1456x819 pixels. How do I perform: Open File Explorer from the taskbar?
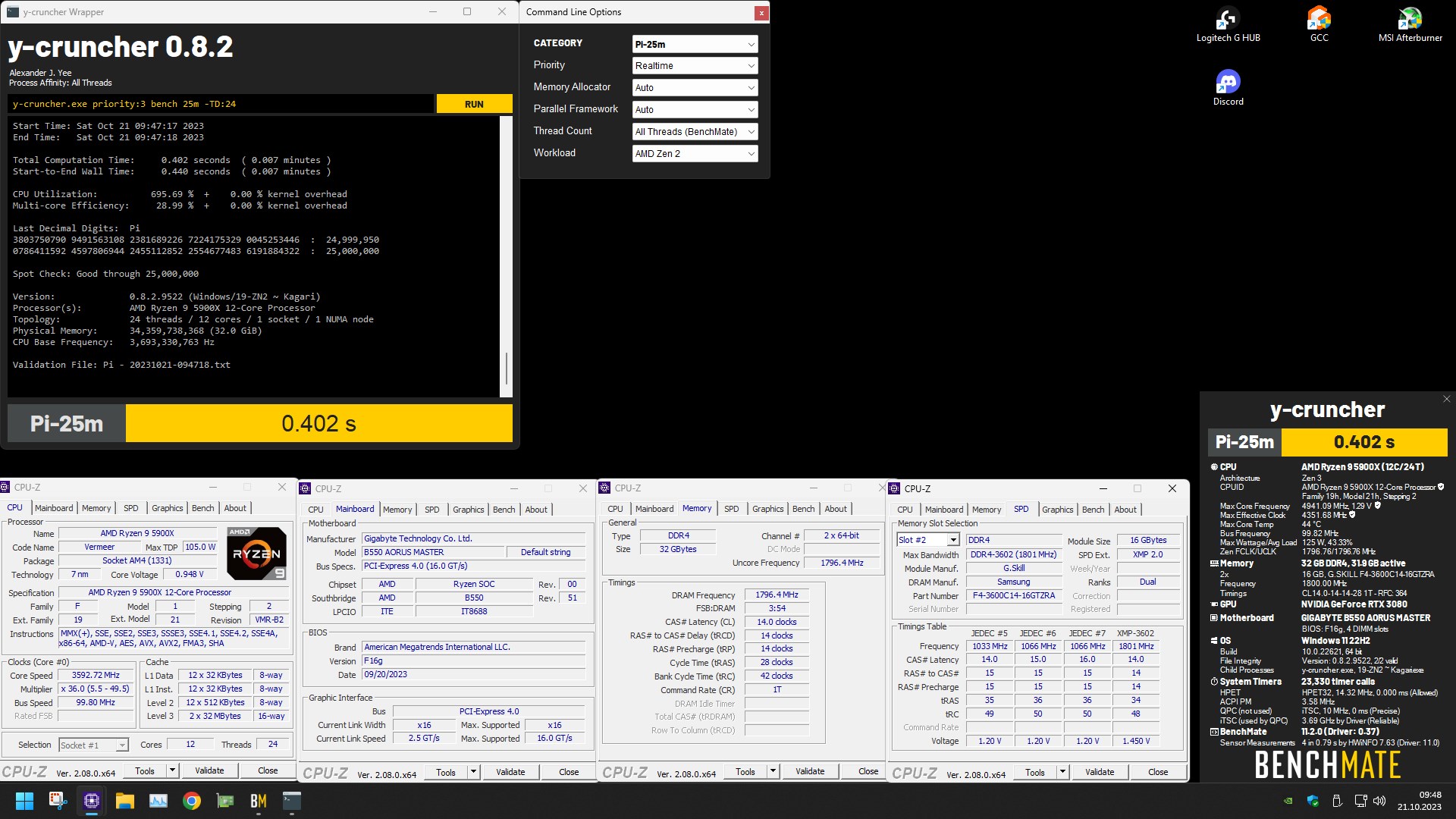(125, 801)
